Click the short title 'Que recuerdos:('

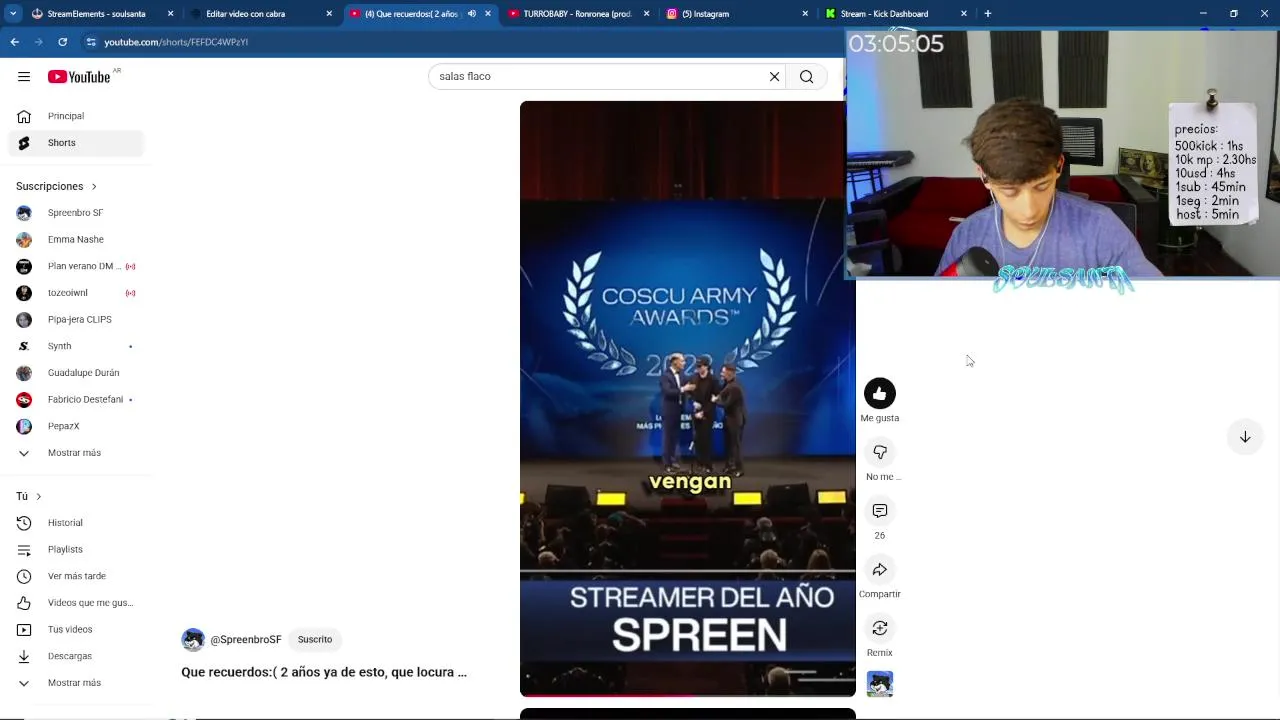(324, 672)
